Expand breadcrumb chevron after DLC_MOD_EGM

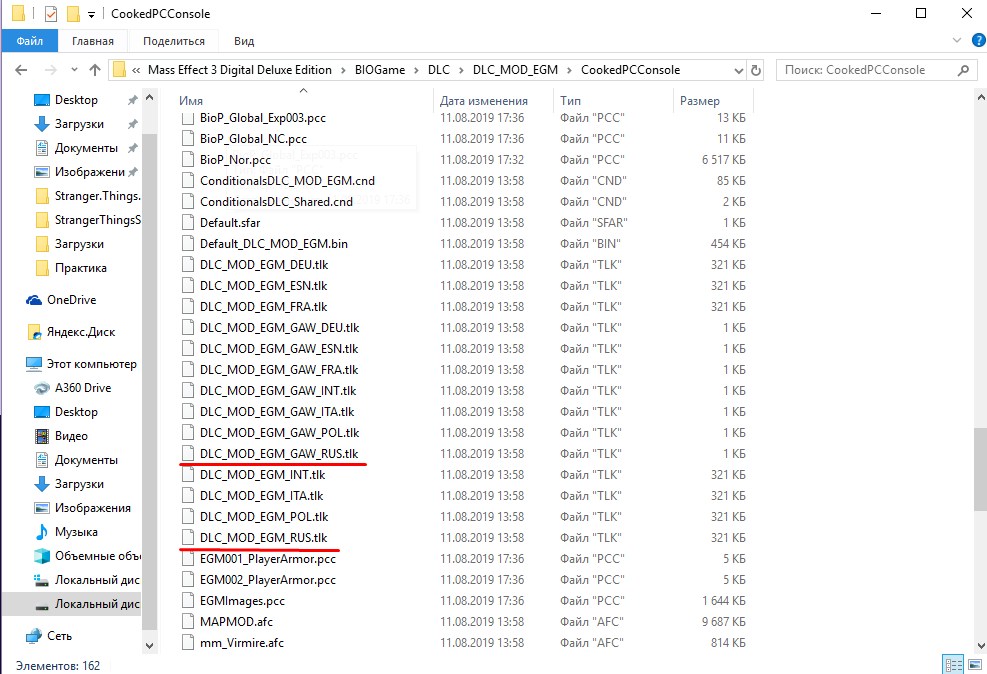point(569,70)
